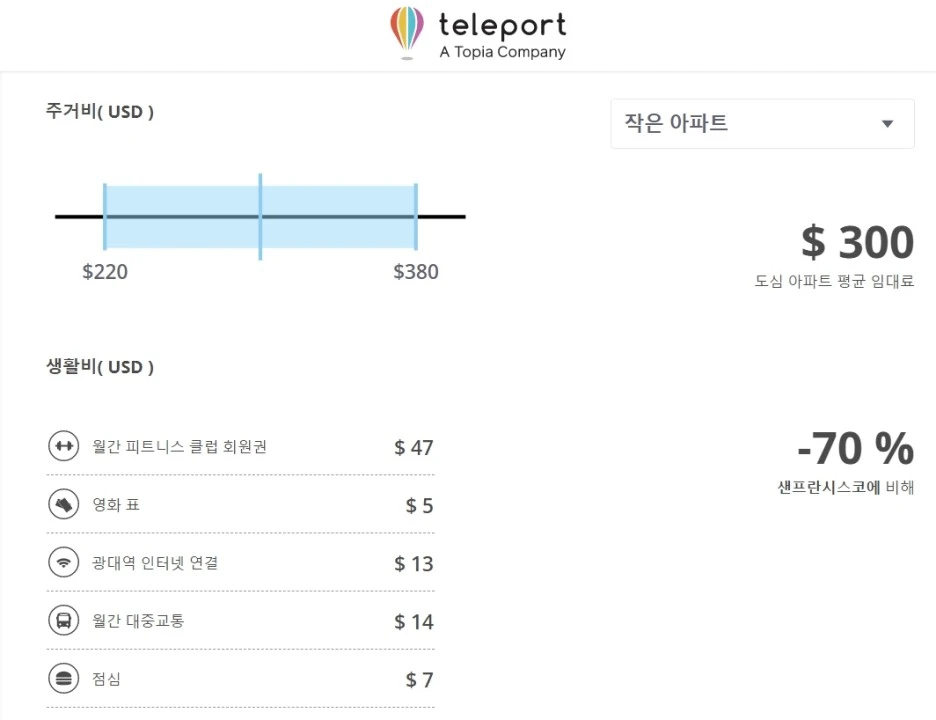Image resolution: width=936 pixels, height=720 pixels.
Task: Click the $220 minimum marker on range bar
Action: [x=105, y=216]
